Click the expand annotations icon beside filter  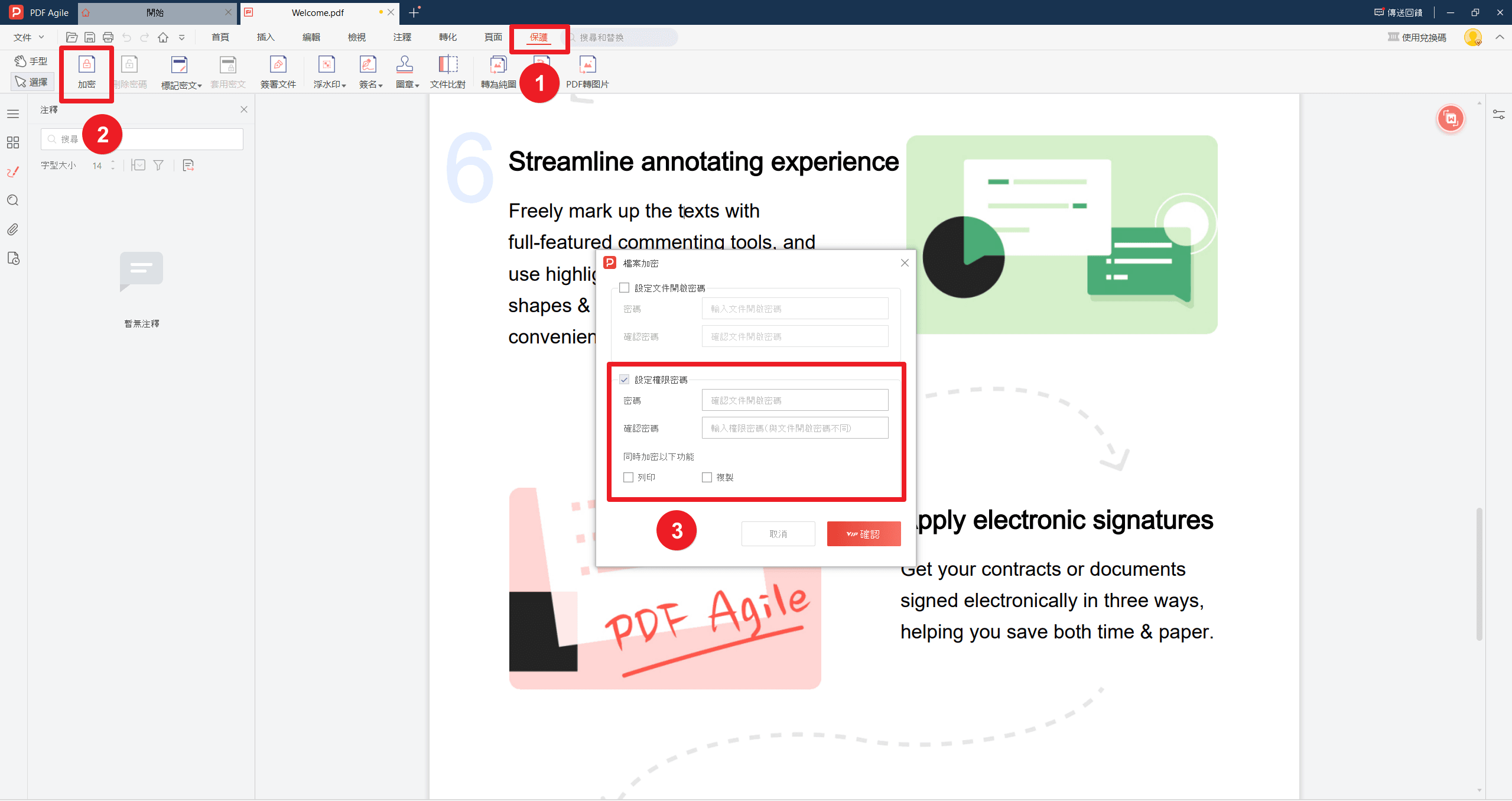coord(138,165)
